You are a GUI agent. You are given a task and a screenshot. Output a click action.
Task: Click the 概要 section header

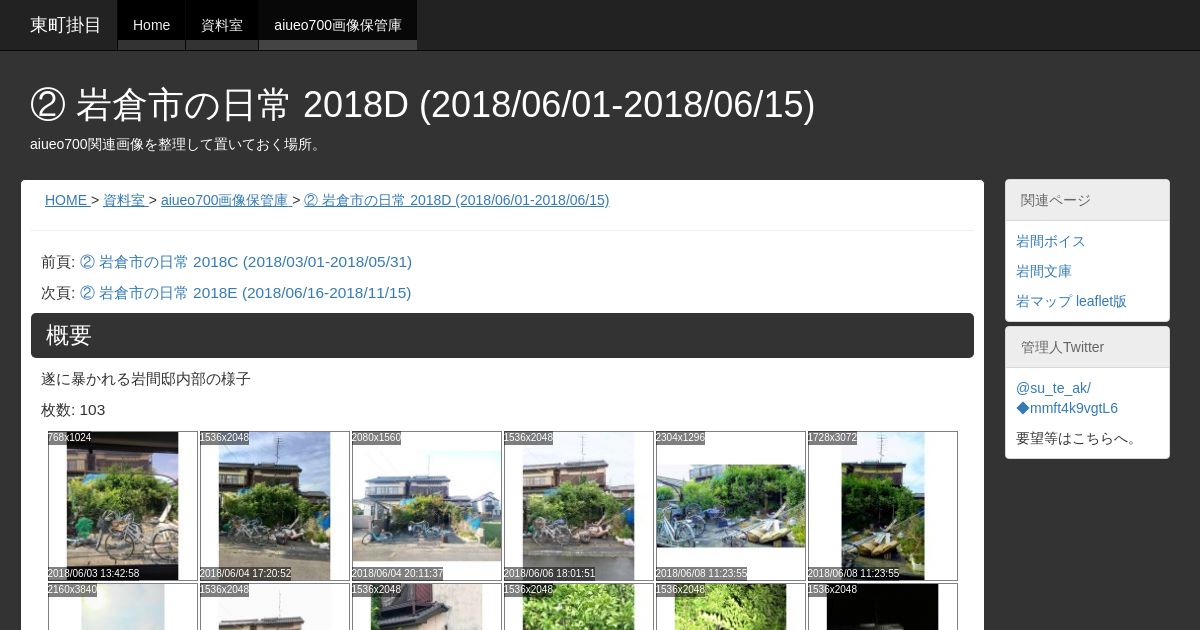point(502,335)
